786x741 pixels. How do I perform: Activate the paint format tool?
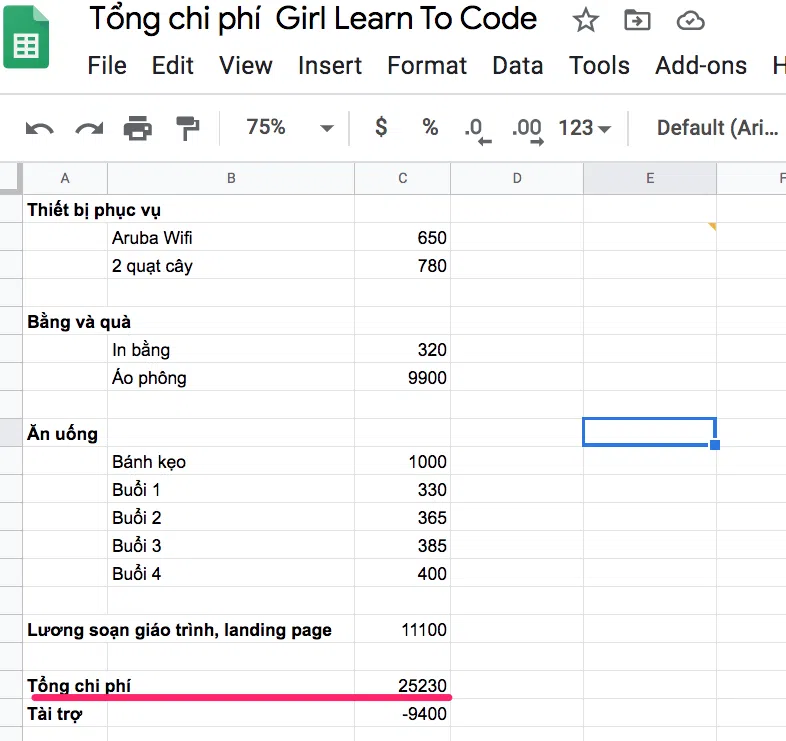point(187,128)
